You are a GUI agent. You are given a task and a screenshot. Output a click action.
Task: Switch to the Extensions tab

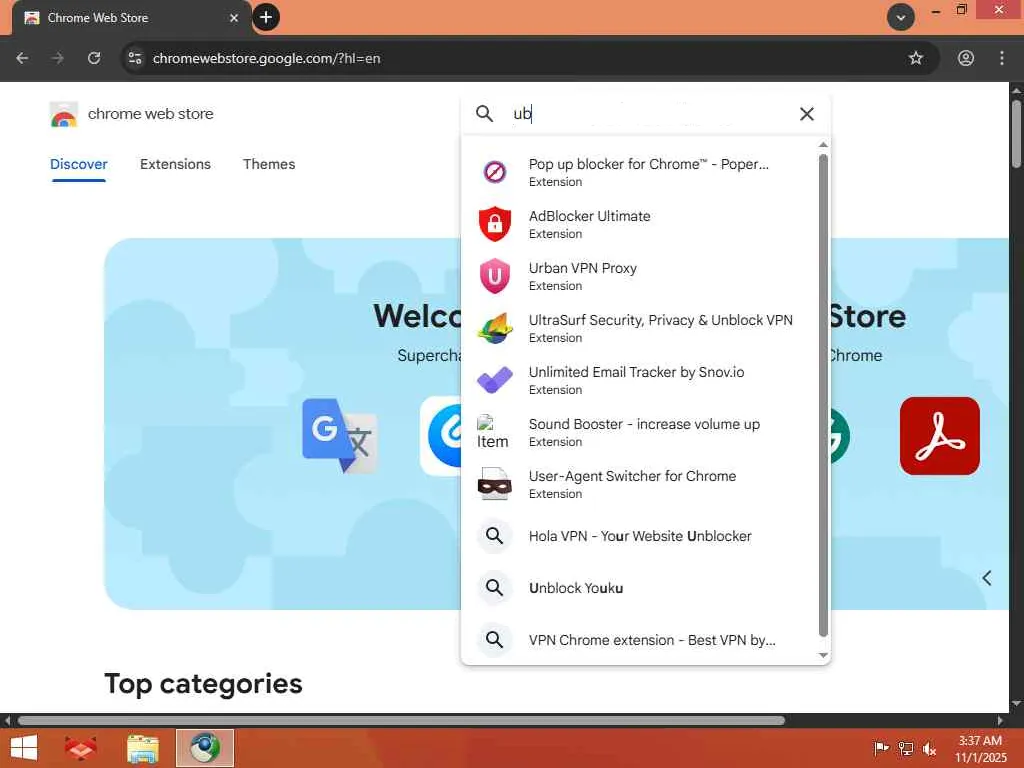(175, 164)
